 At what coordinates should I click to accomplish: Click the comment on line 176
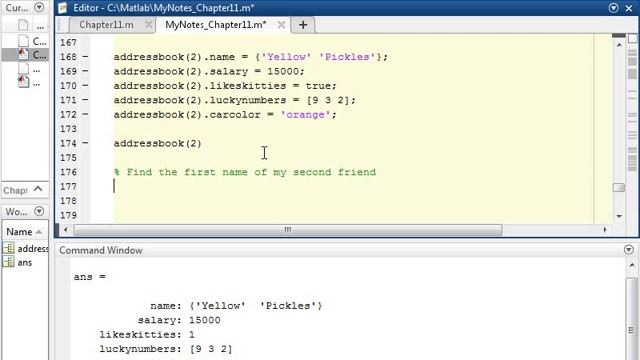click(x=245, y=172)
